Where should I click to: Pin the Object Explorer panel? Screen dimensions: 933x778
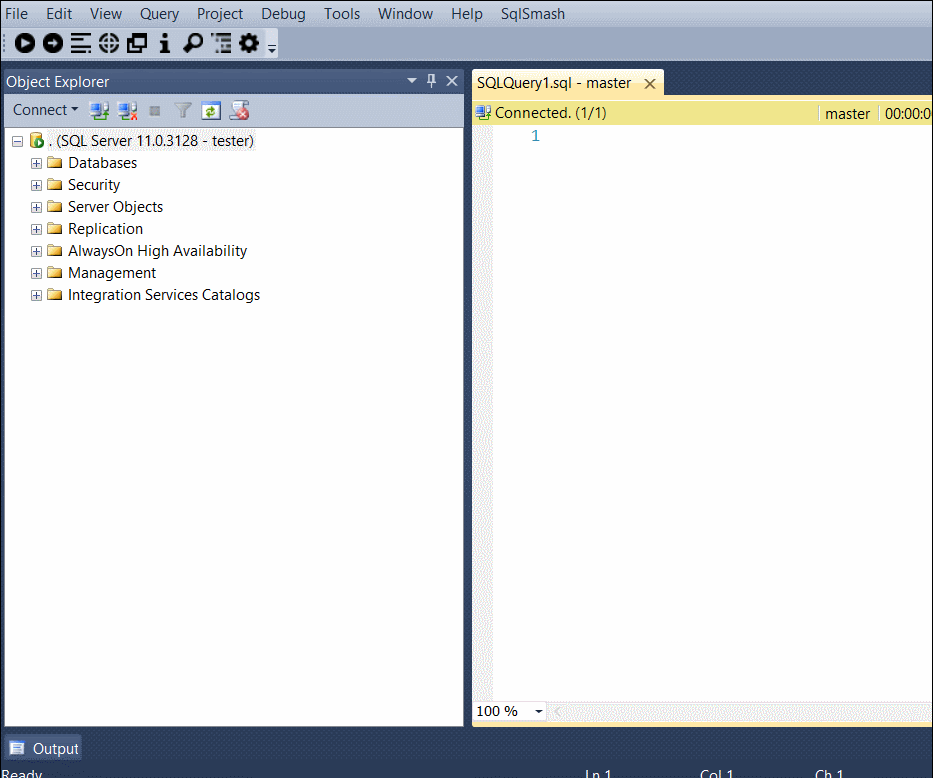[x=431, y=81]
